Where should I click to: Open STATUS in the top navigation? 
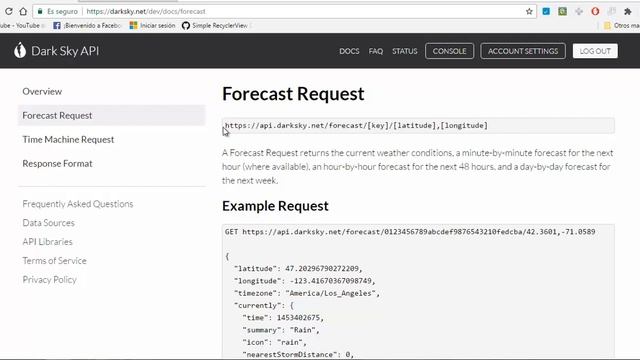pyautogui.click(x=404, y=51)
